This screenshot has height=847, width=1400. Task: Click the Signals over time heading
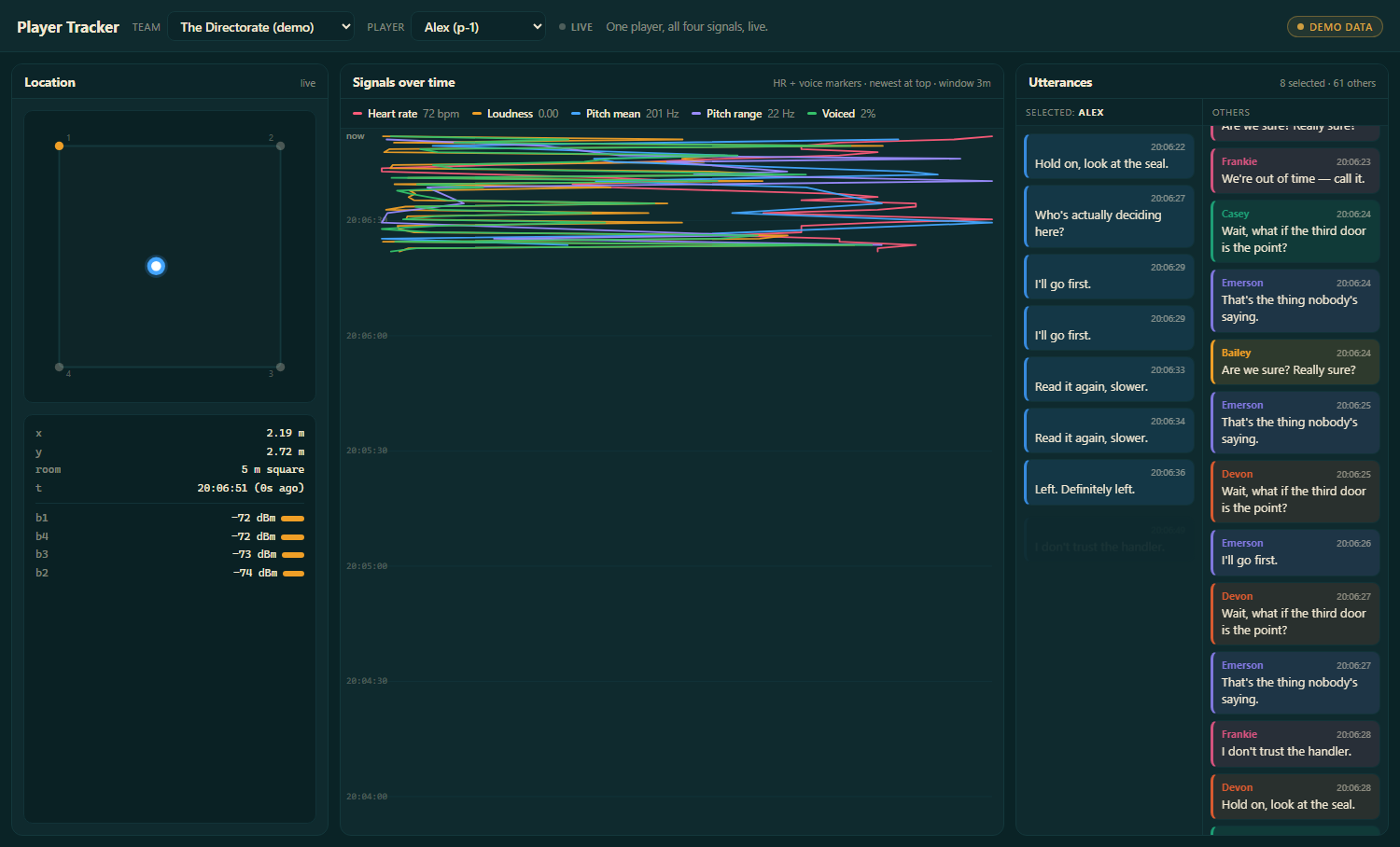click(x=404, y=82)
